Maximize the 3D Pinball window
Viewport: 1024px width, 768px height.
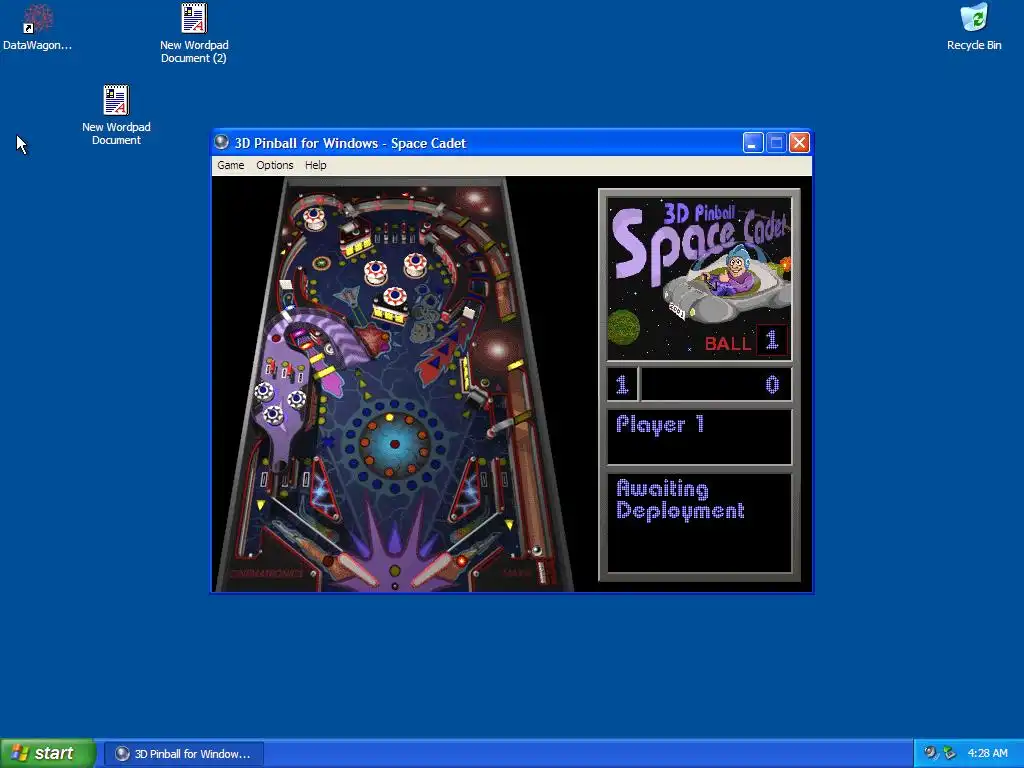coord(776,142)
